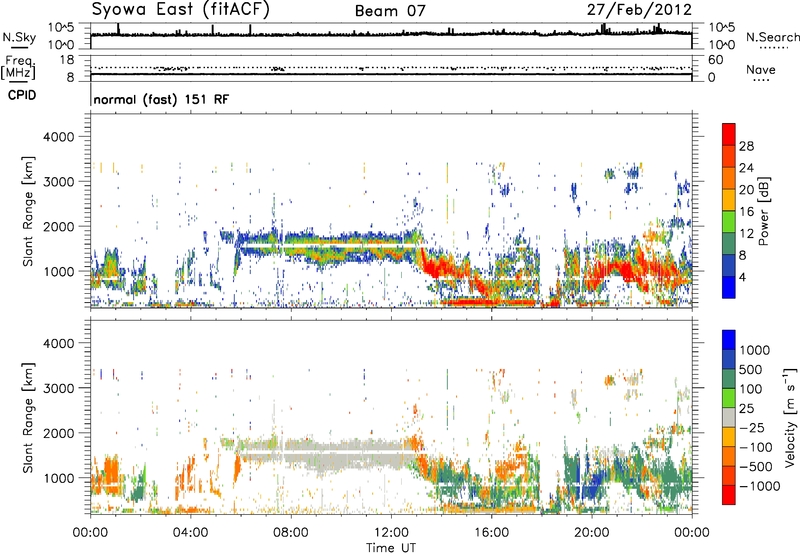Click the blue bottom of power color bar
The height and width of the screenshot is (554, 800).
[x=729, y=289]
